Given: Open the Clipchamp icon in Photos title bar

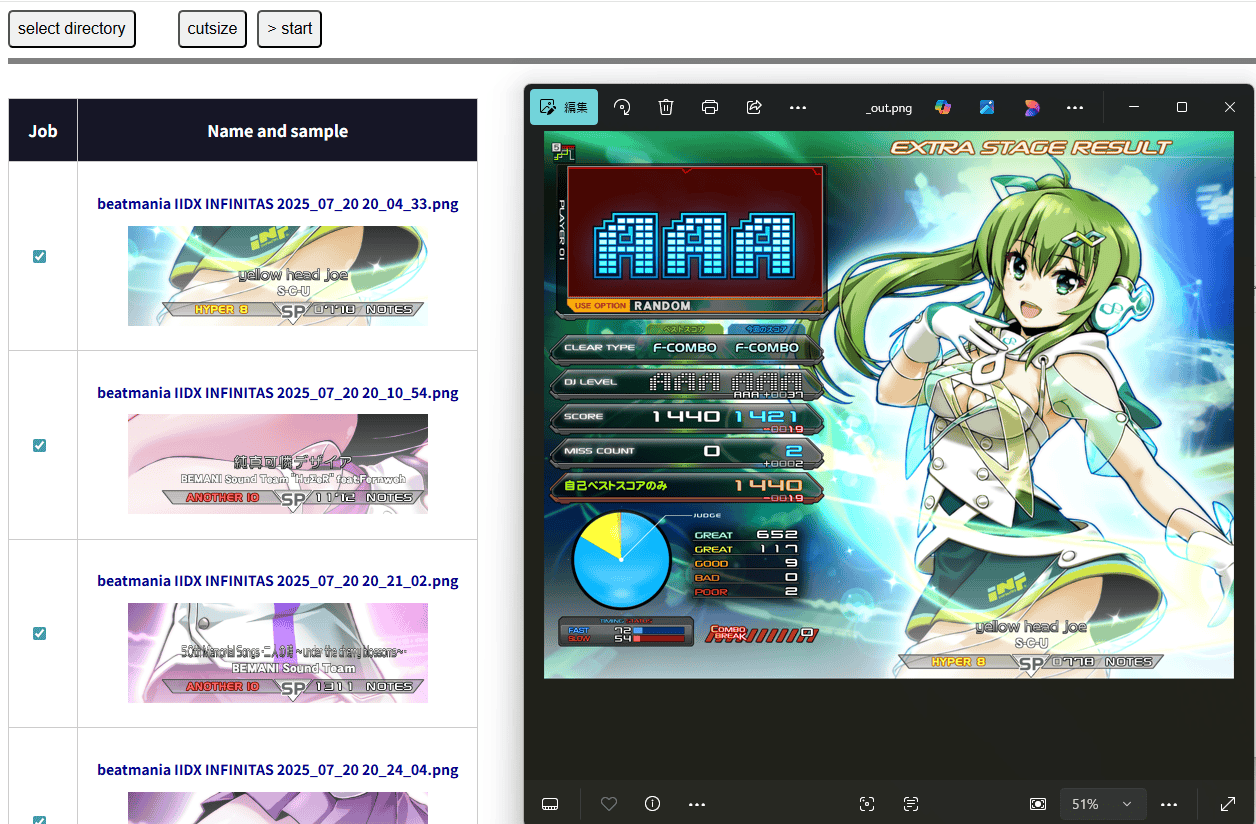Looking at the screenshot, I should (x=1032, y=107).
